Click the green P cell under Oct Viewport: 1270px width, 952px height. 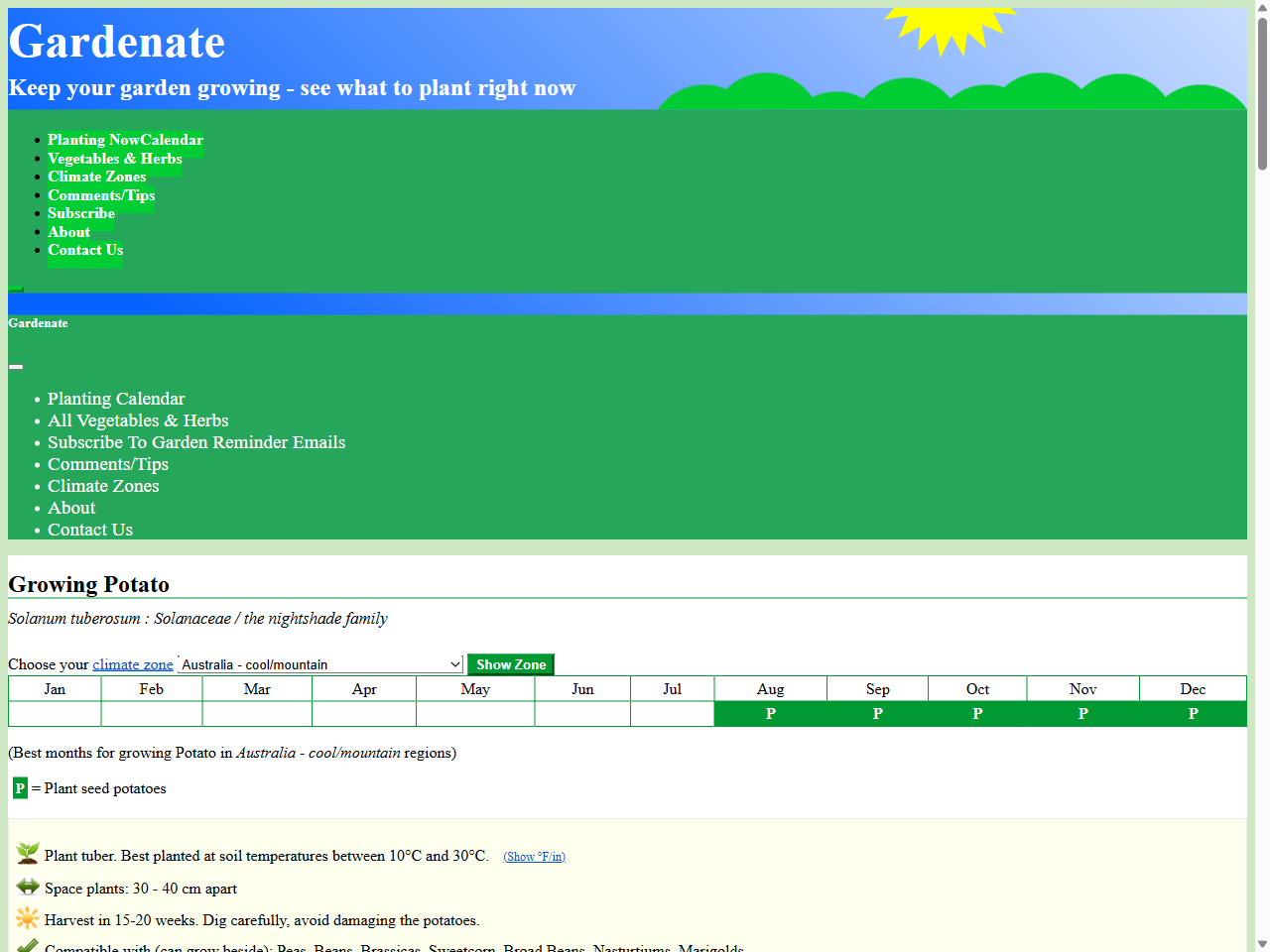977,714
